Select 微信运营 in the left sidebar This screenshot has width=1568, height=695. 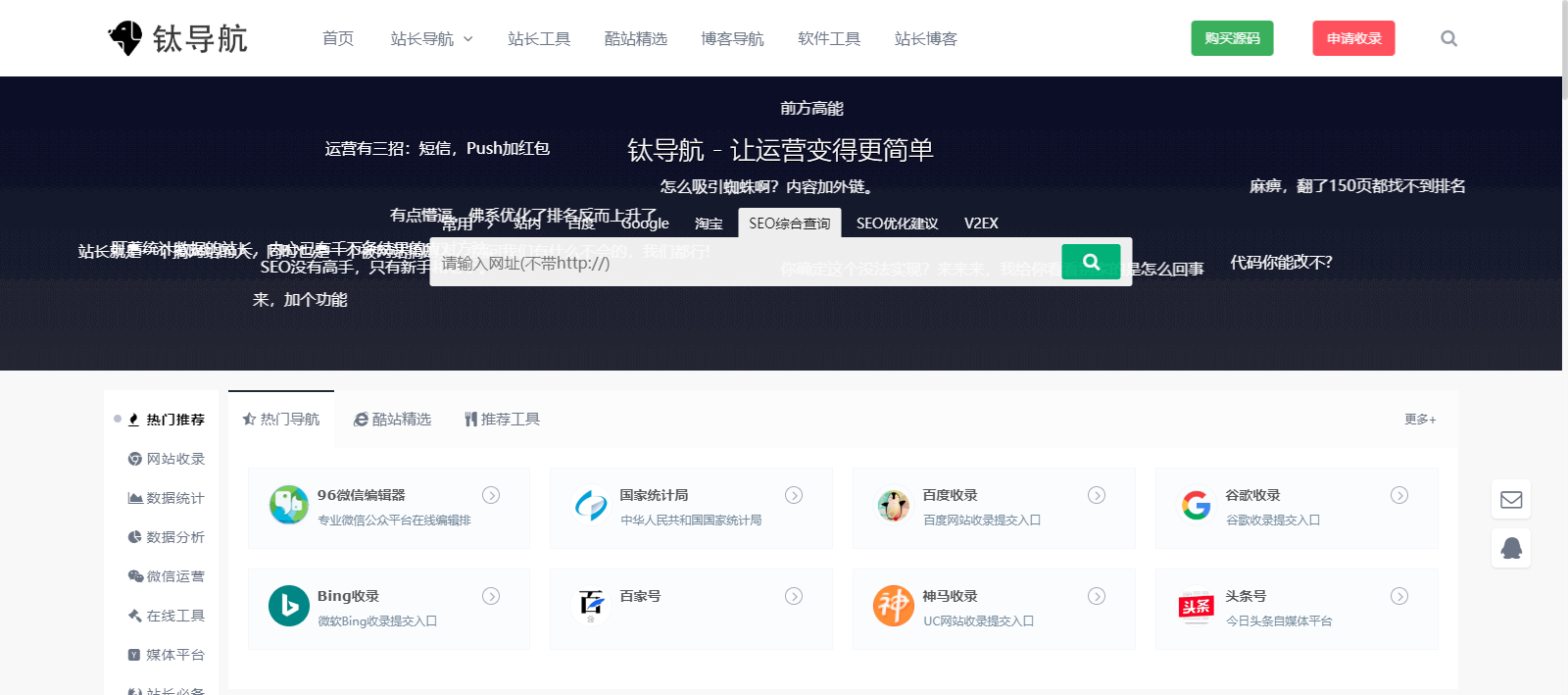(x=167, y=576)
